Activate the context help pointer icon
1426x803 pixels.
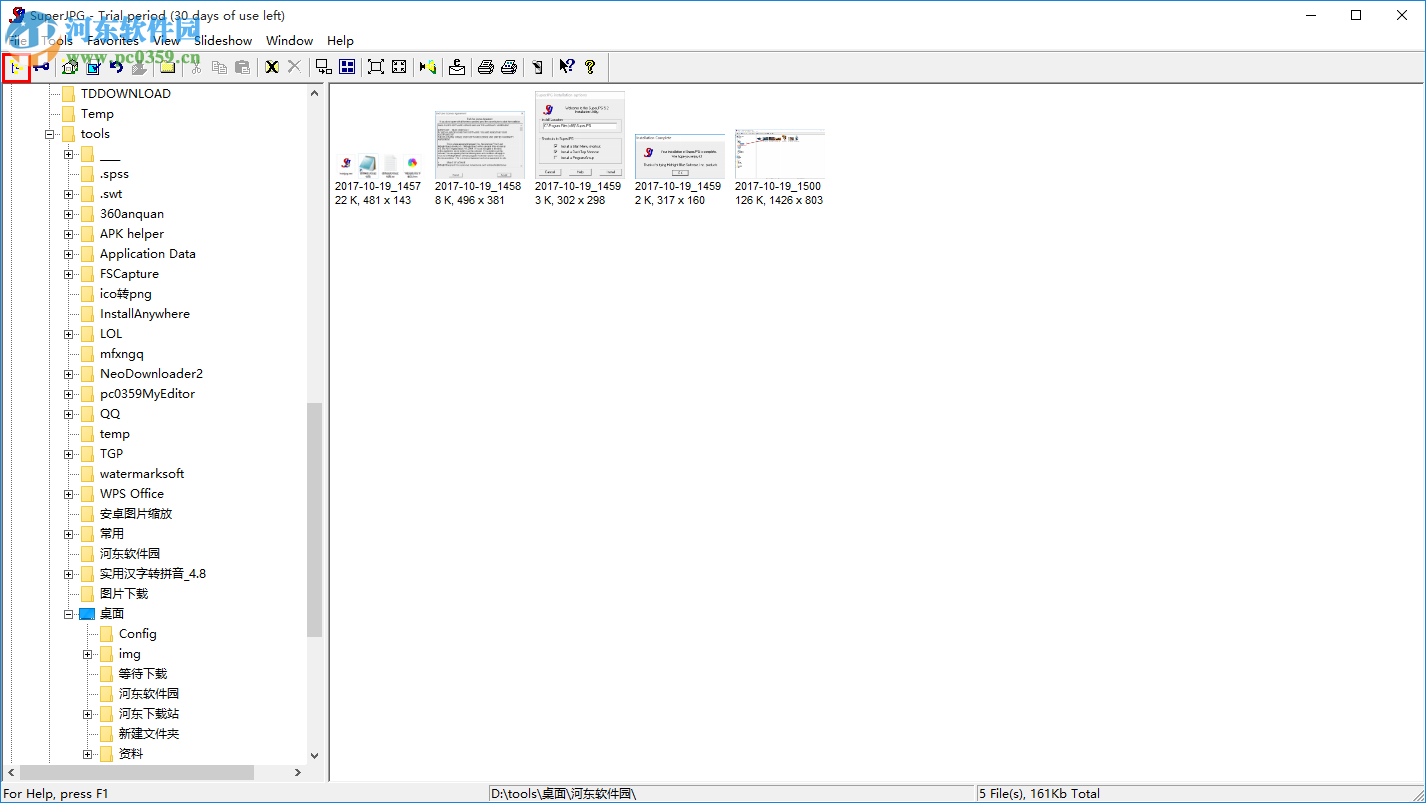click(567, 67)
